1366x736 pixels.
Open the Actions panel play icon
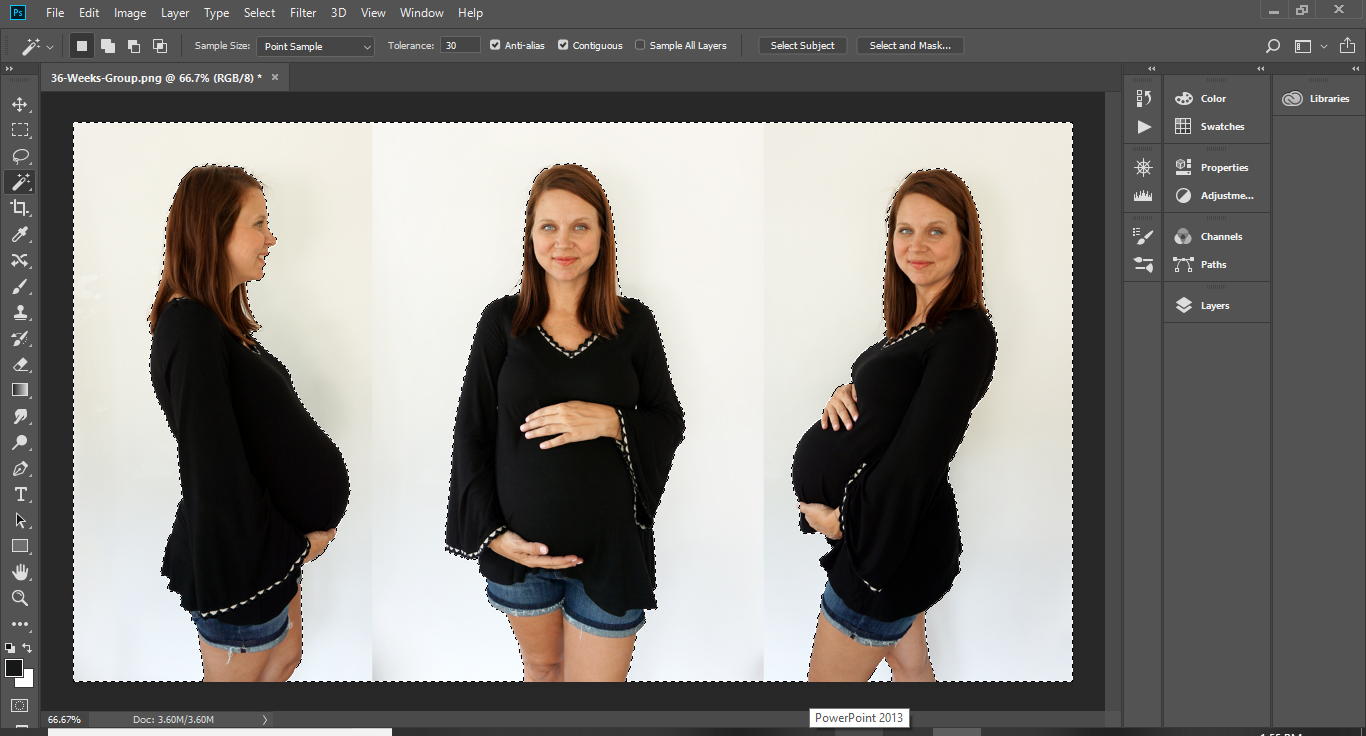coord(1144,127)
